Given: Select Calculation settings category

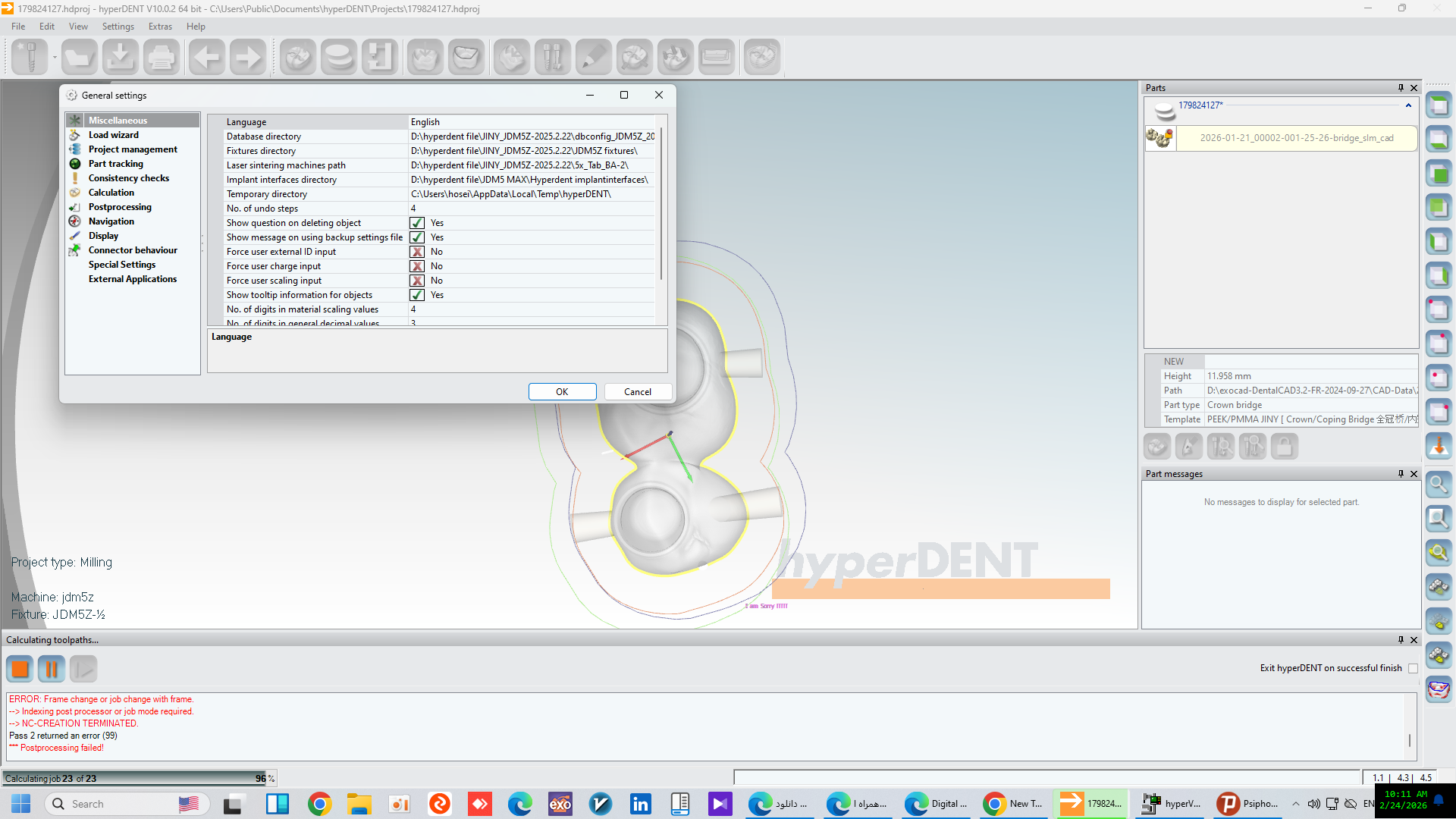Looking at the screenshot, I should [x=111, y=193].
